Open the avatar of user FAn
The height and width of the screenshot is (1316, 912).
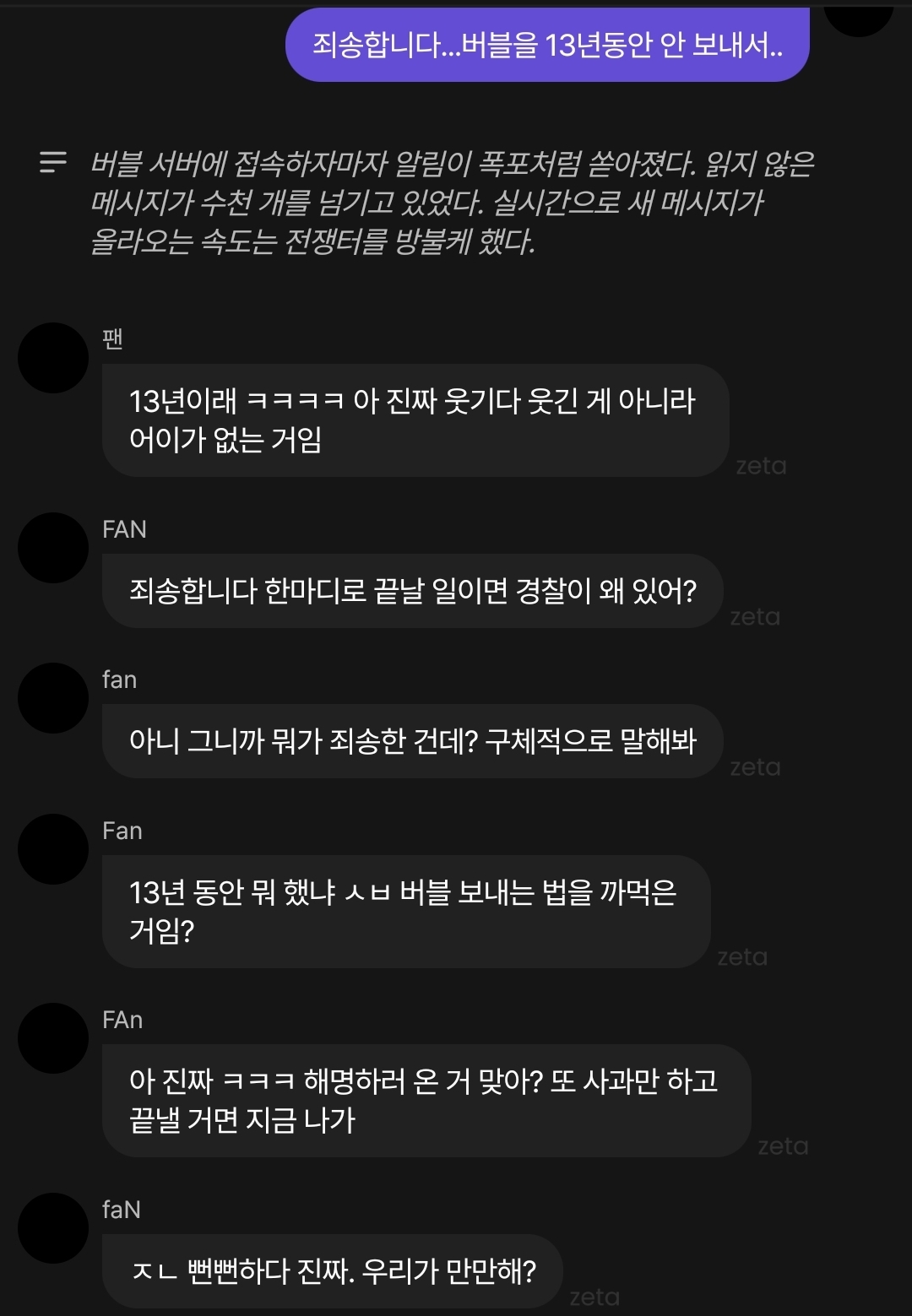tap(53, 1038)
